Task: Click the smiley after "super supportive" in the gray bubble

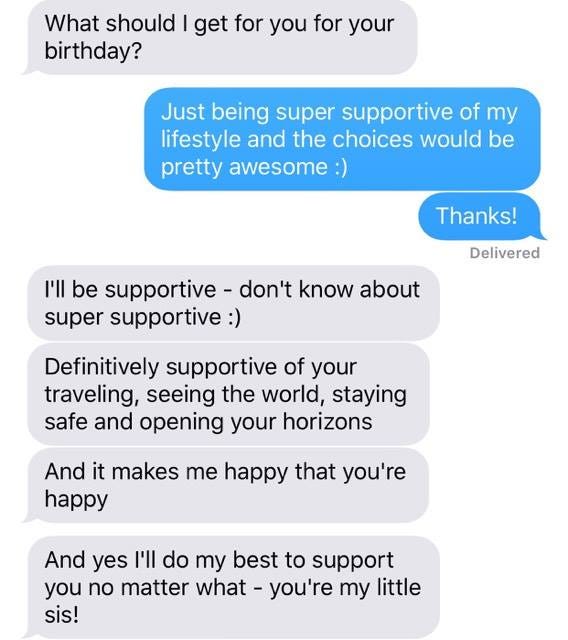Action: click(x=233, y=317)
